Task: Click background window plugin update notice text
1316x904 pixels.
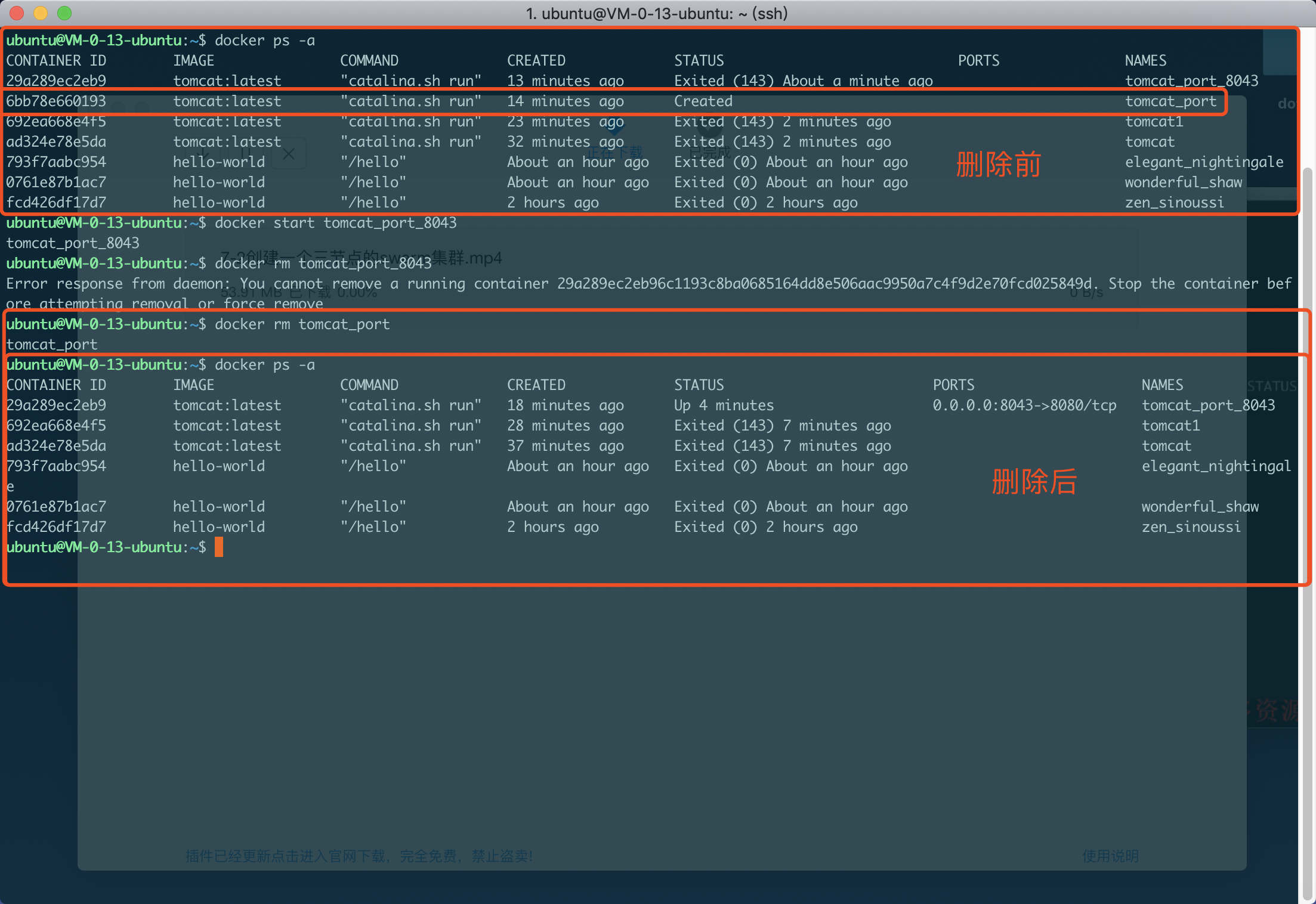Action: [x=359, y=856]
